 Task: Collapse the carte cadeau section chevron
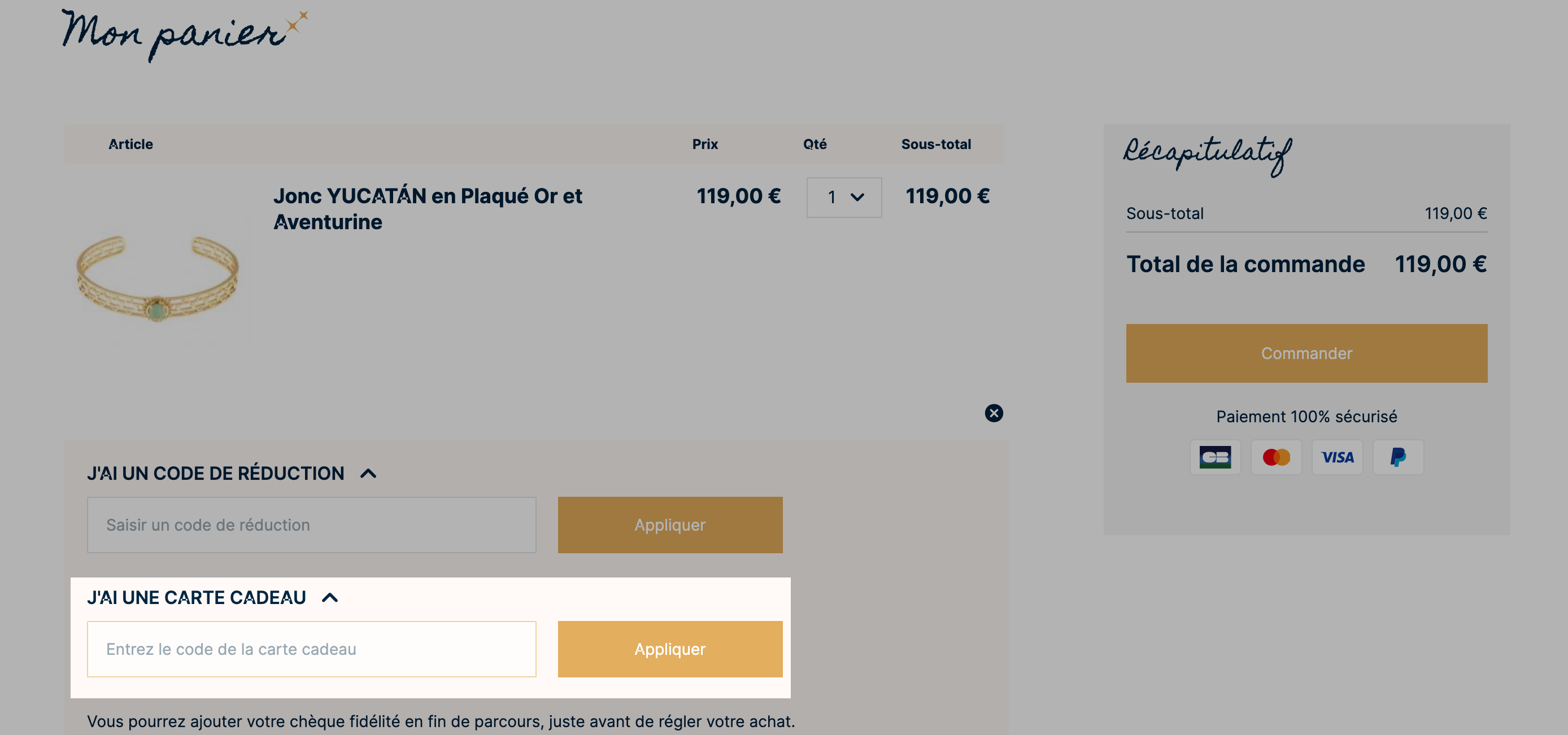[x=329, y=597]
